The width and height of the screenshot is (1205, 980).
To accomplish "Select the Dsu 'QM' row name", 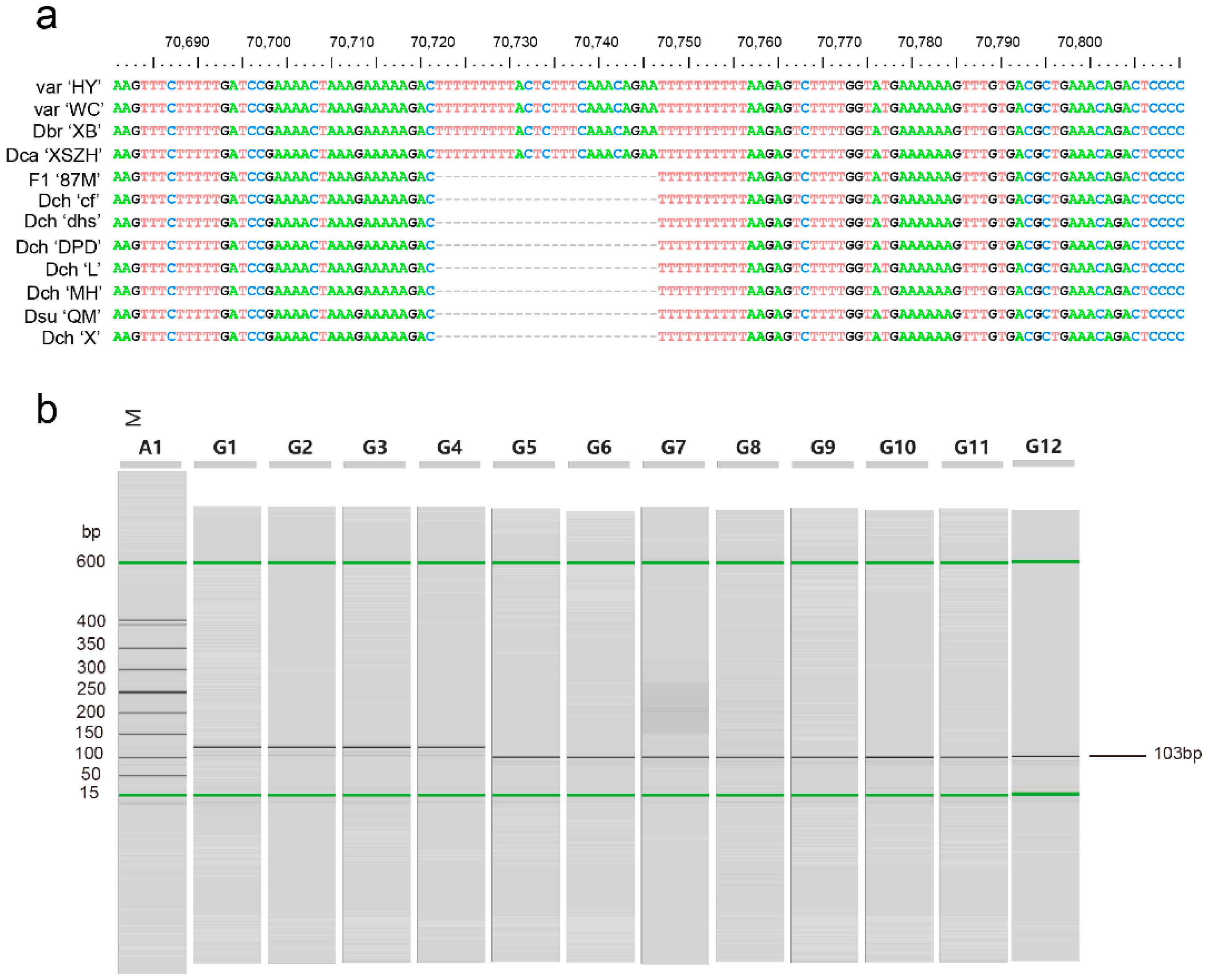I will [x=62, y=316].
